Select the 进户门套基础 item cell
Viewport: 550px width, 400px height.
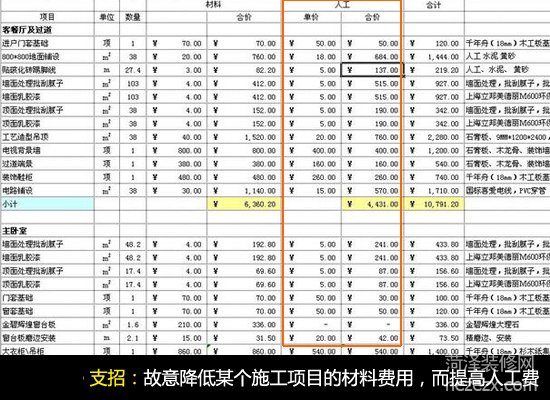point(47,44)
